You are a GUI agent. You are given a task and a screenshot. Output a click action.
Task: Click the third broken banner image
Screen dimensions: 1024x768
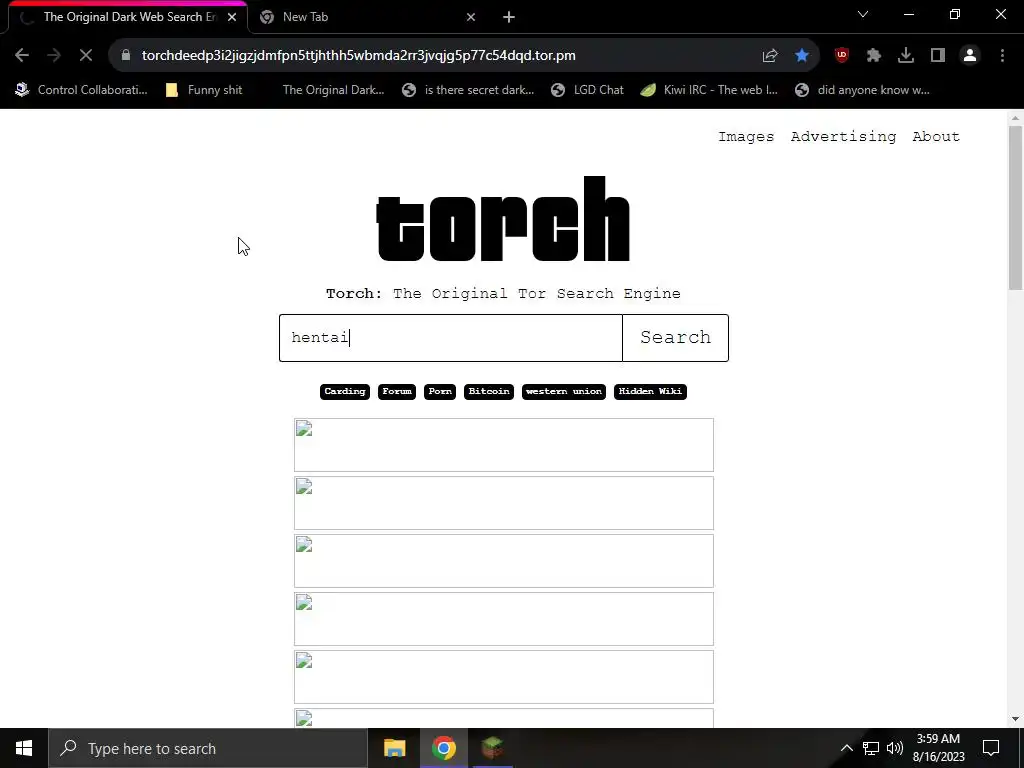click(504, 561)
